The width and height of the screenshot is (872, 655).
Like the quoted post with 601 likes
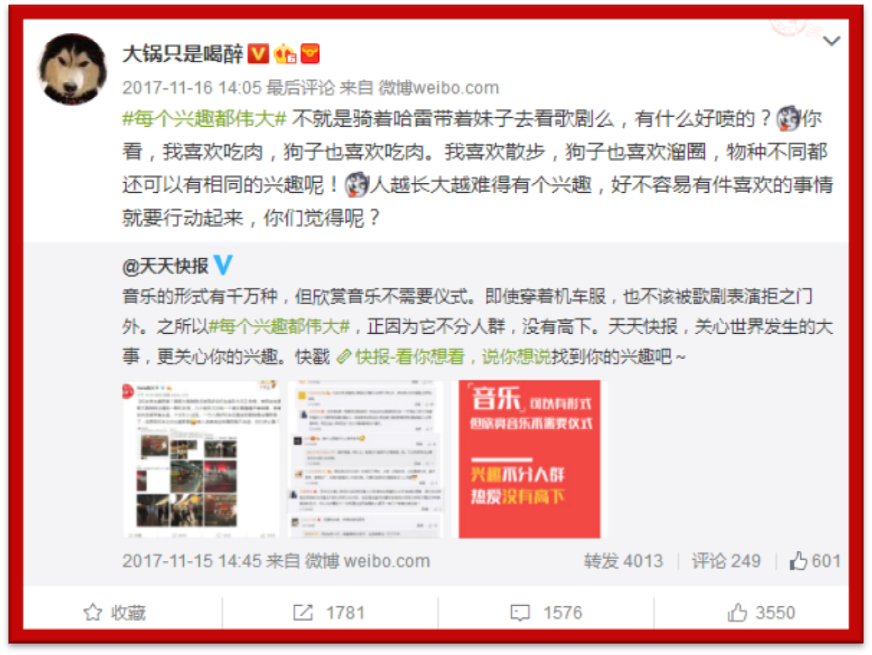[x=815, y=561]
